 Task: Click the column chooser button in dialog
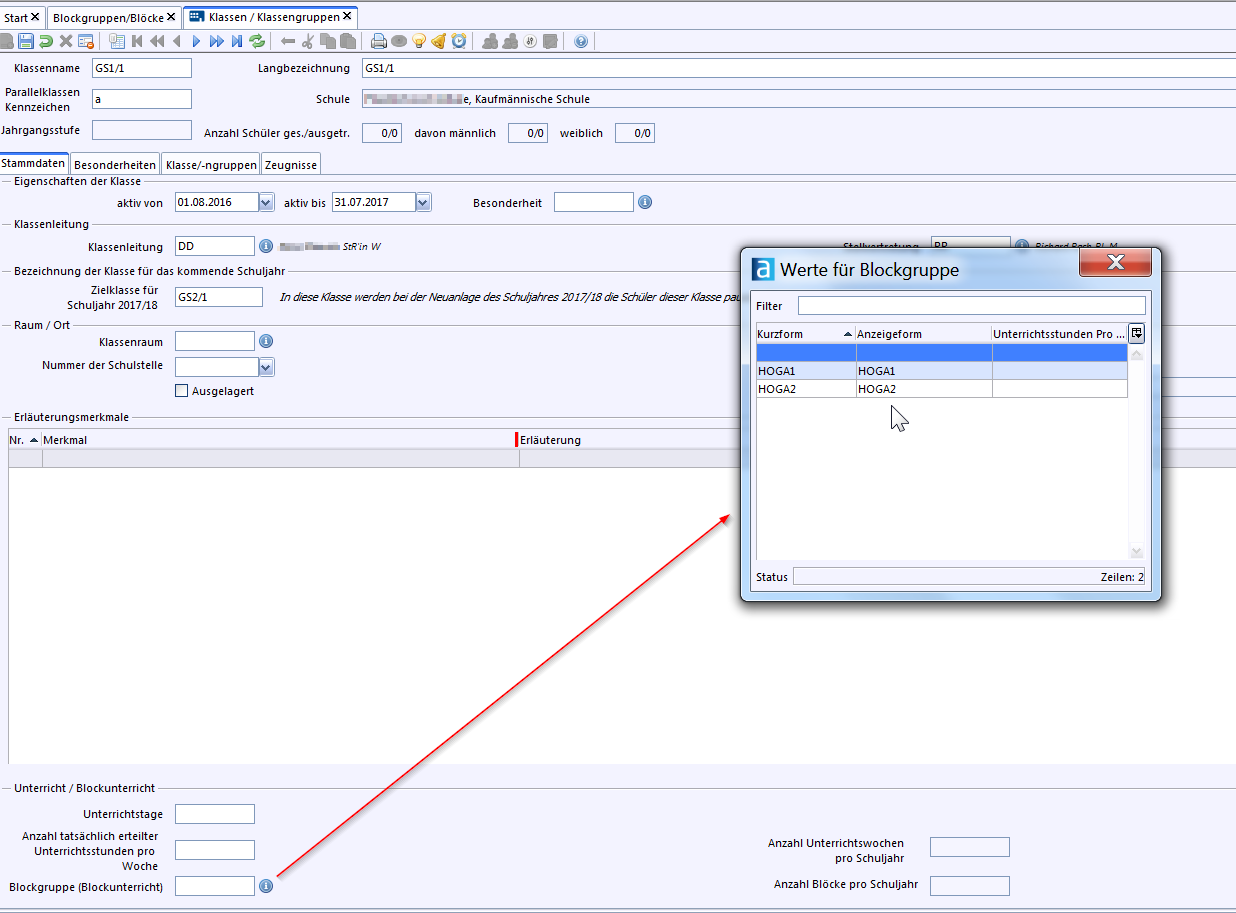click(1137, 334)
